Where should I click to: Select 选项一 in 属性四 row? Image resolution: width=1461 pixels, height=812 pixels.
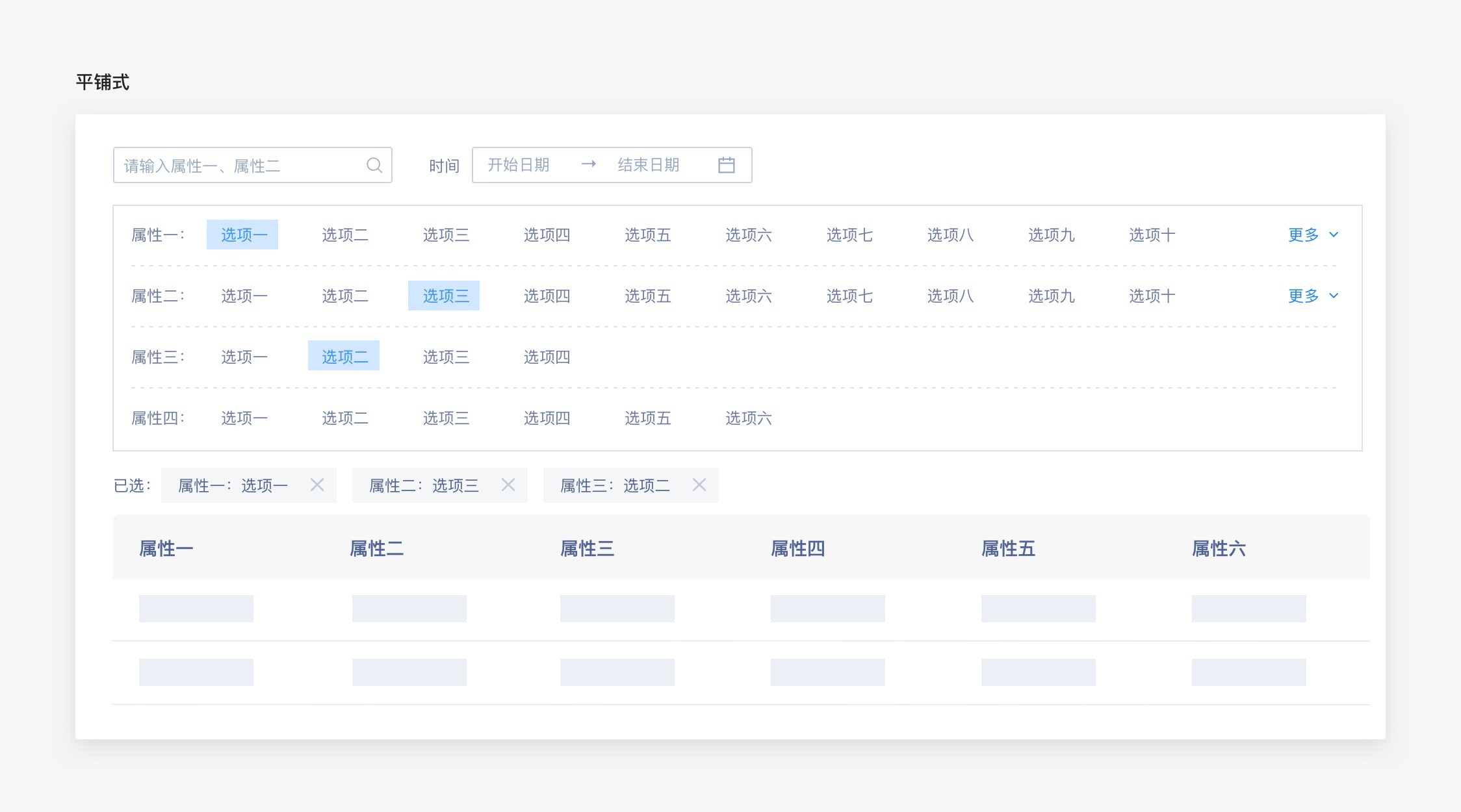(244, 418)
